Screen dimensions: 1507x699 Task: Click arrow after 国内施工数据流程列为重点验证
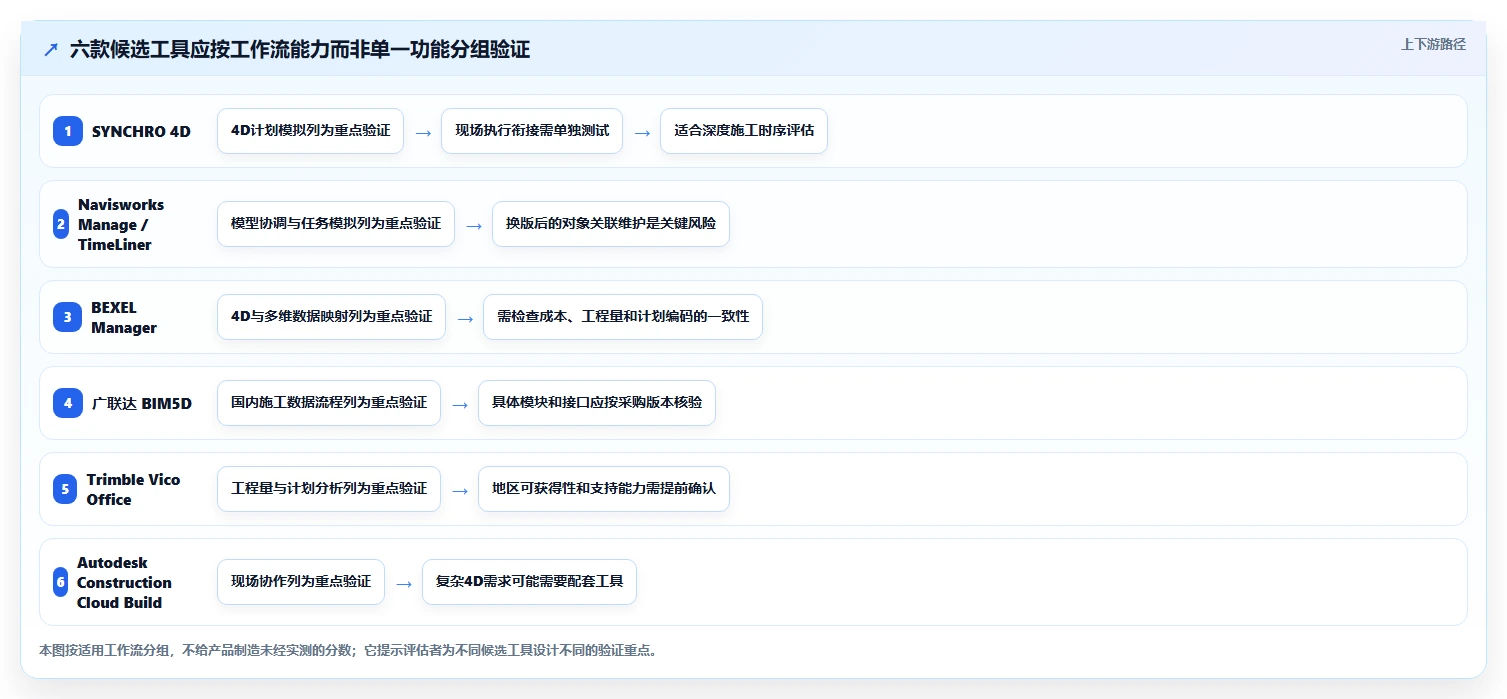coord(460,404)
